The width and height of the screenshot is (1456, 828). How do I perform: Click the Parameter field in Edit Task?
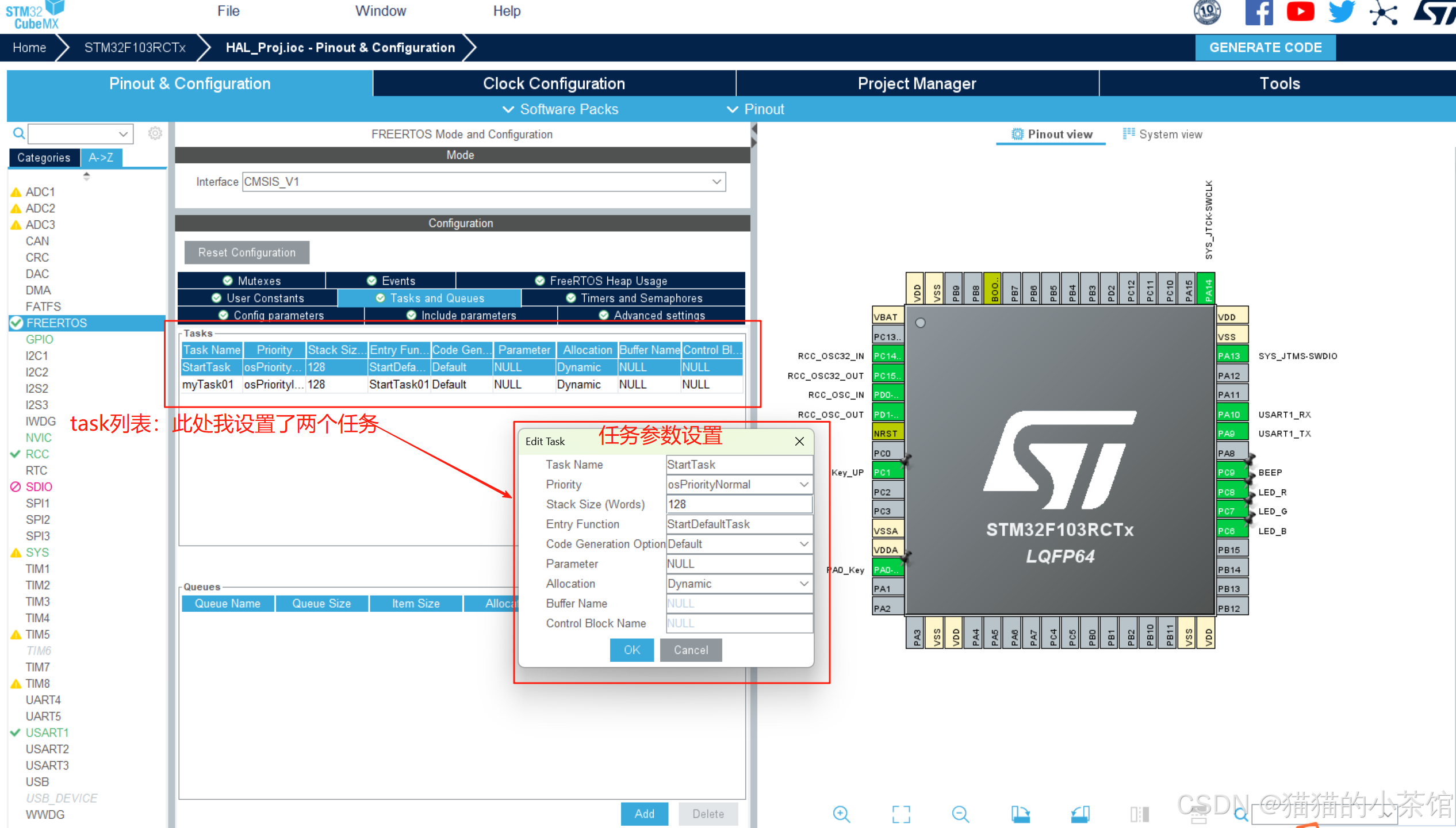740,564
